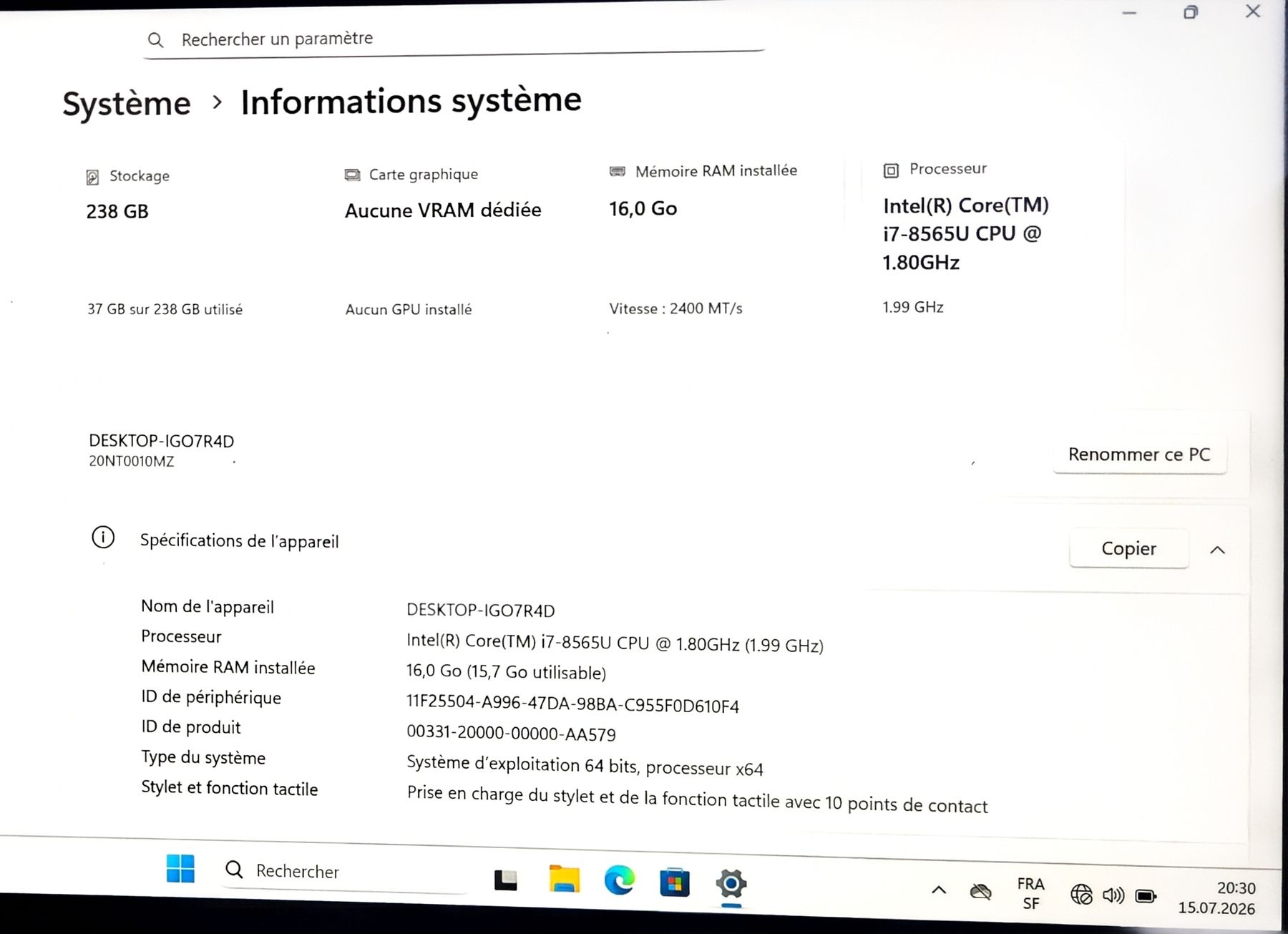The width and height of the screenshot is (1288, 934).
Task: Open Task View from the taskbar
Action: click(505, 880)
